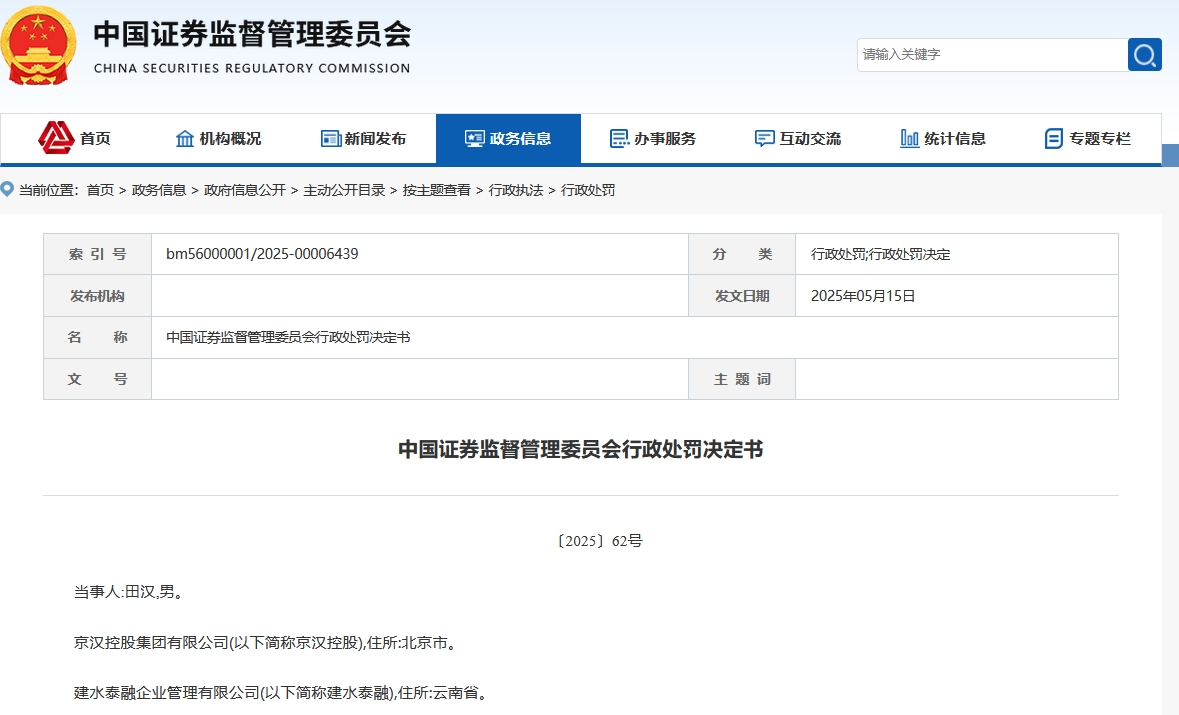Click the red triangle icon beside 首页
This screenshot has width=1179, height=715.
56,138
